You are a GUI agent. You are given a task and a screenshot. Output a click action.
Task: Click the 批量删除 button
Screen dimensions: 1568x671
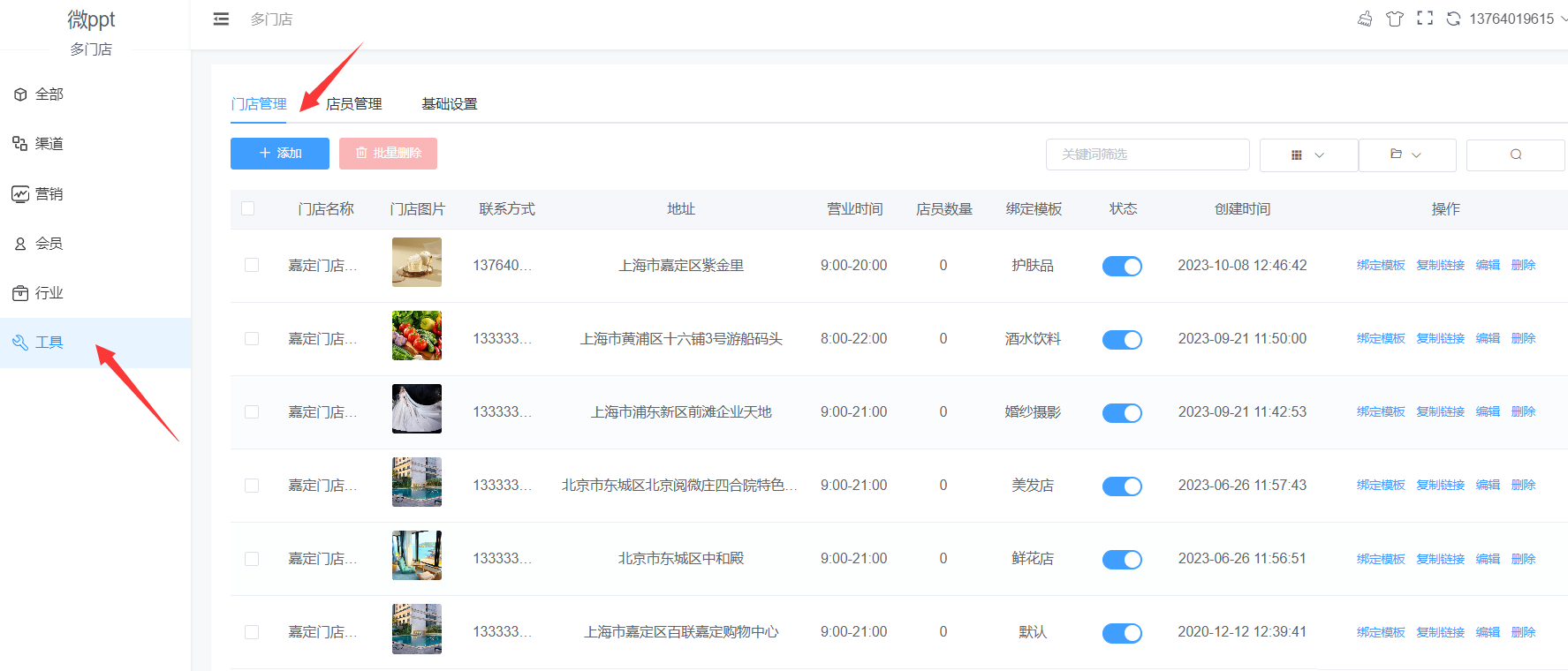[x=388, y=154]
